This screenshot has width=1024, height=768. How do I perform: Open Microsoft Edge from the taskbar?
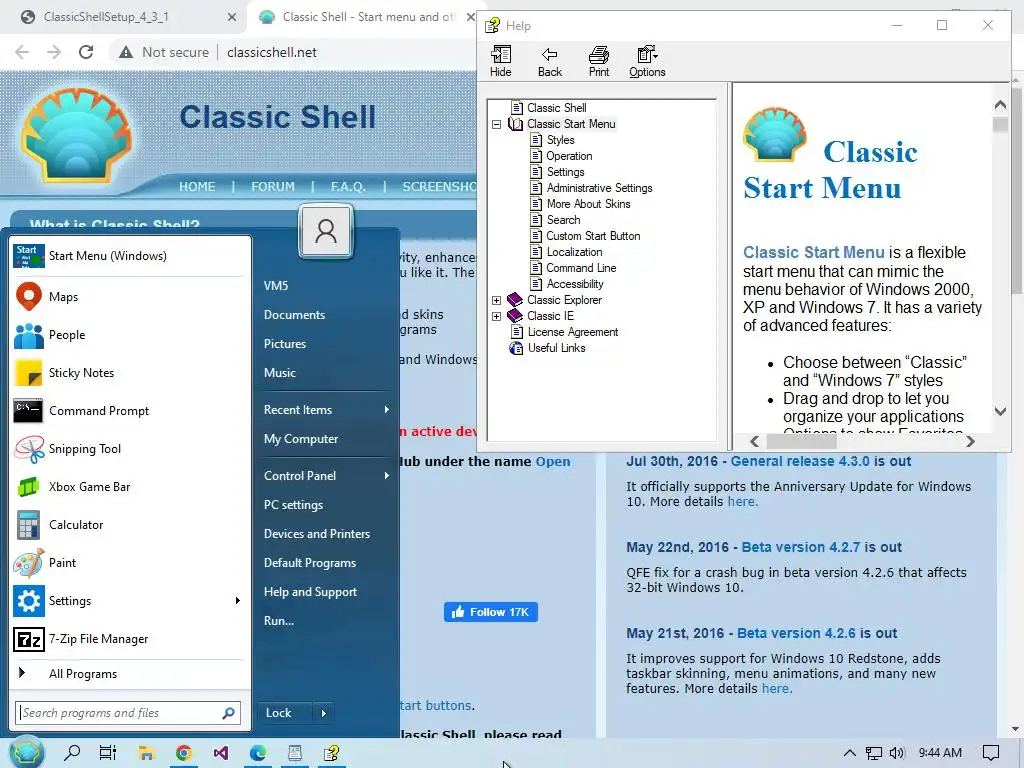(258, 753)
